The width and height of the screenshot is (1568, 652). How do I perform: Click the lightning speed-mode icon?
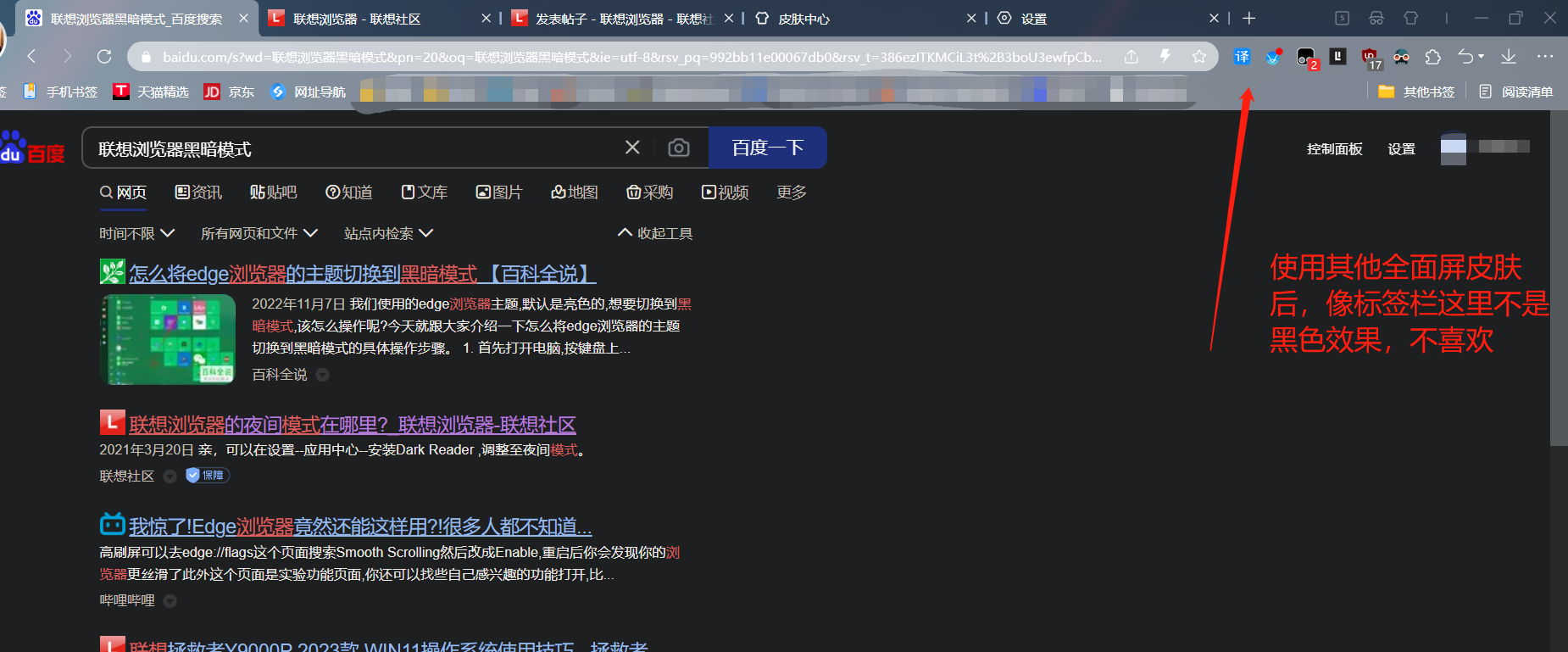(x=1165, y=56)
